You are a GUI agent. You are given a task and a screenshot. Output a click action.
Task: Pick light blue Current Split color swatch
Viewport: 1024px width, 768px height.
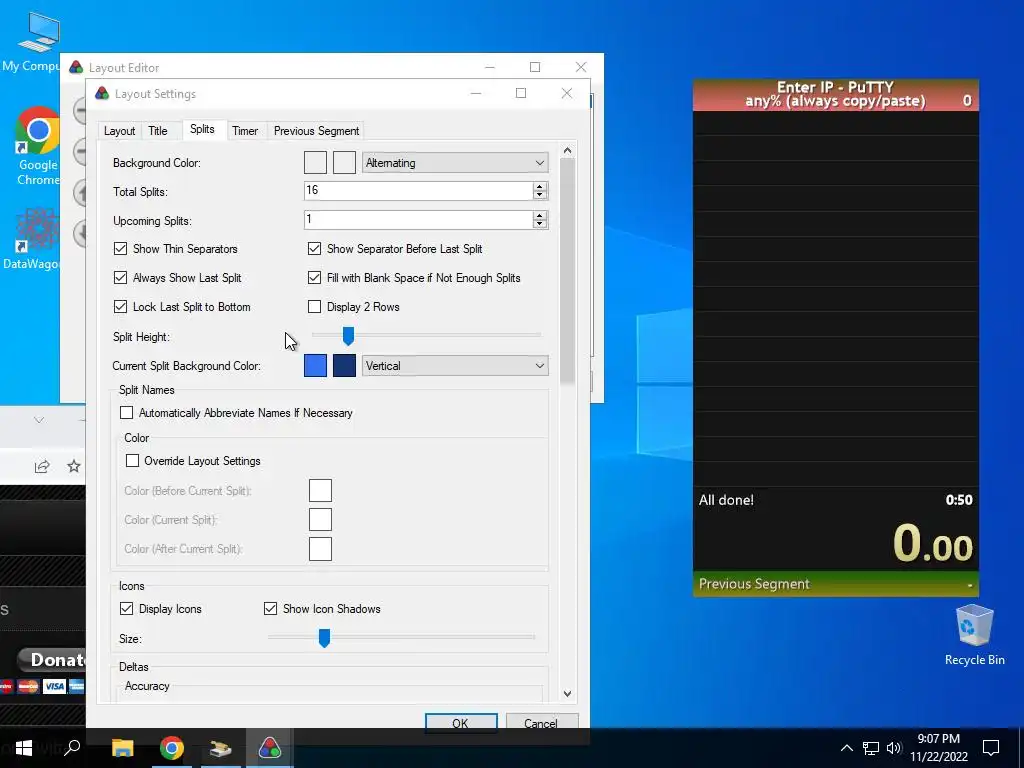click(315, 366)
